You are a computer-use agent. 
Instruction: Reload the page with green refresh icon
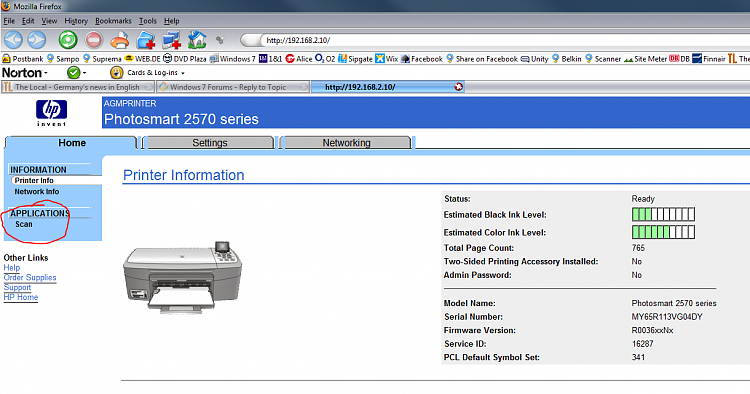pos(68,40)
